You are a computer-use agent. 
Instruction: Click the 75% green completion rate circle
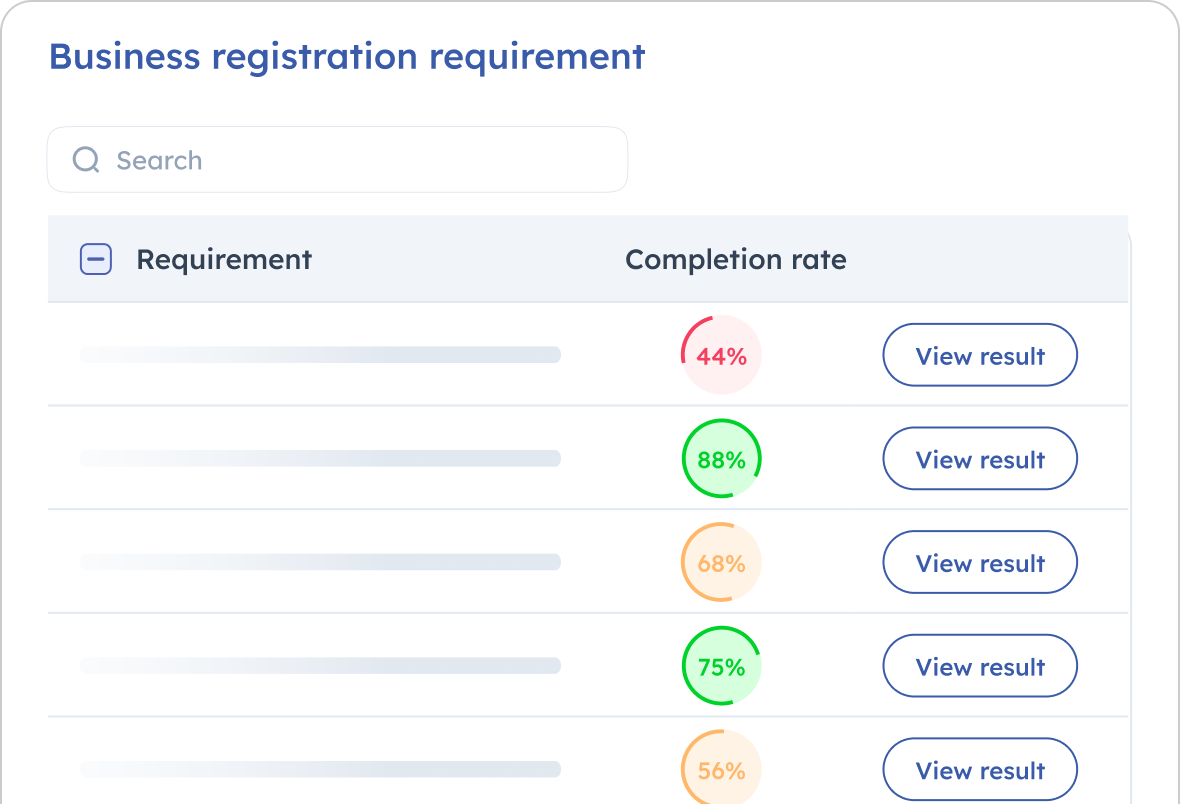pyautogui.click(x=720, y=665)
